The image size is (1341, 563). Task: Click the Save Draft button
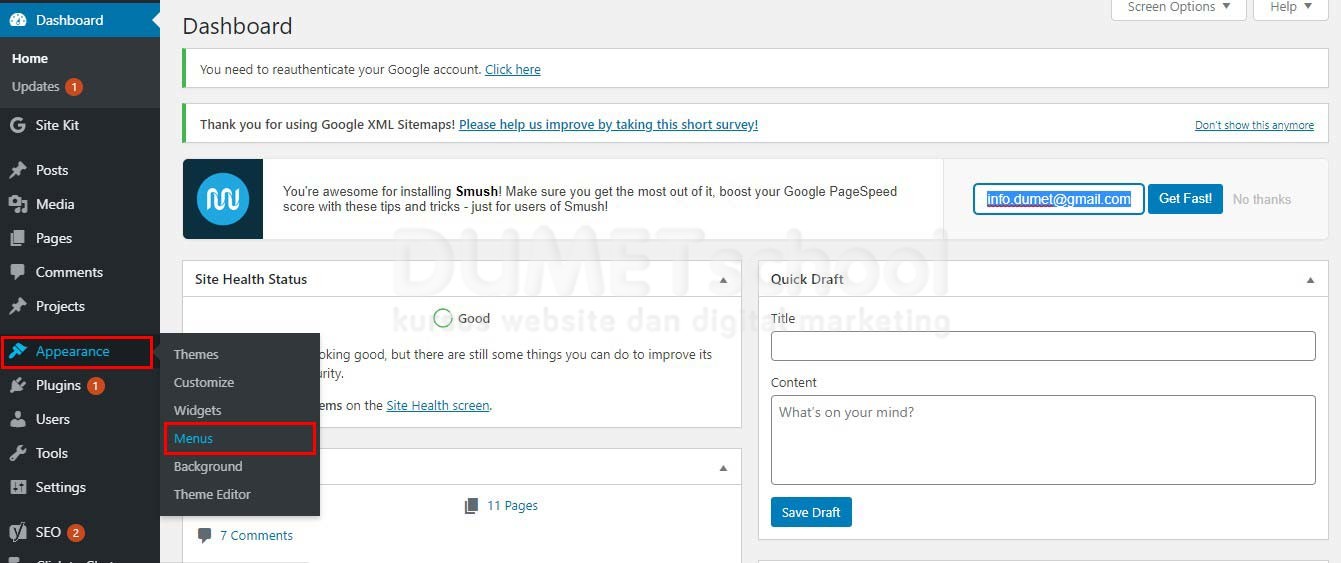[811, 512]
